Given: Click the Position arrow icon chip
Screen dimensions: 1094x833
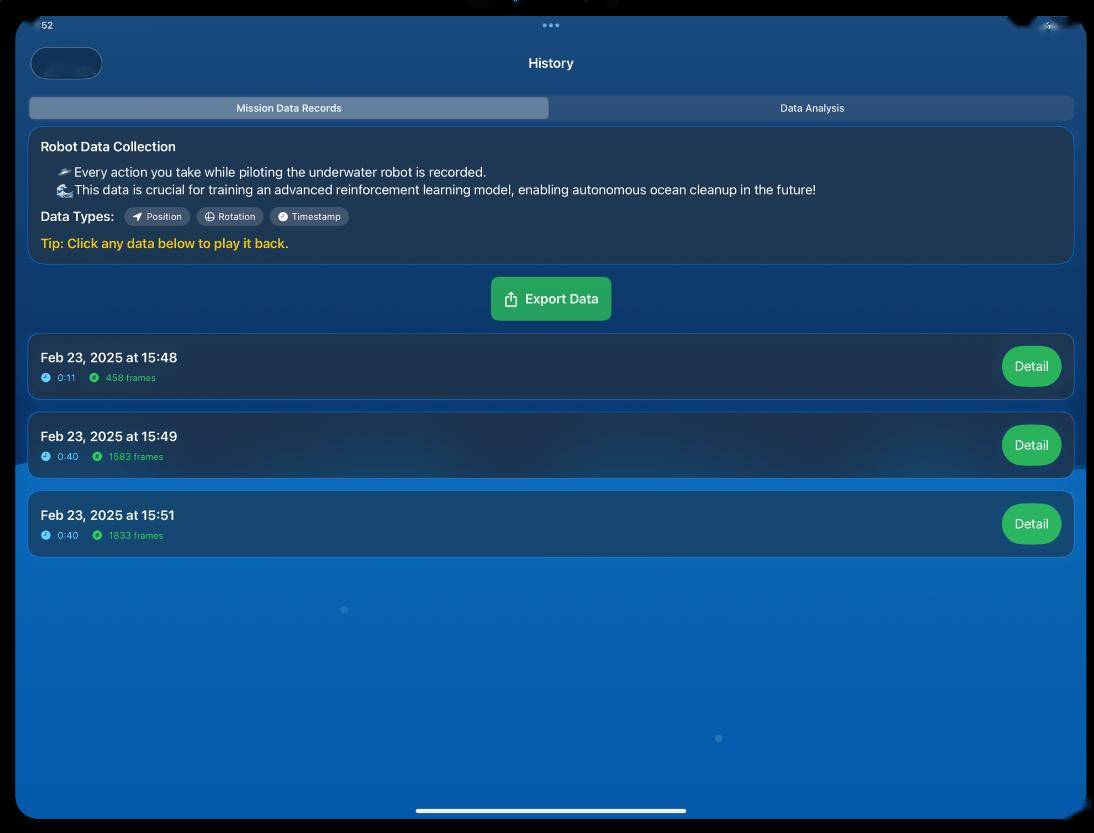Looking at the screenshot, I should (x=138, y=217).
